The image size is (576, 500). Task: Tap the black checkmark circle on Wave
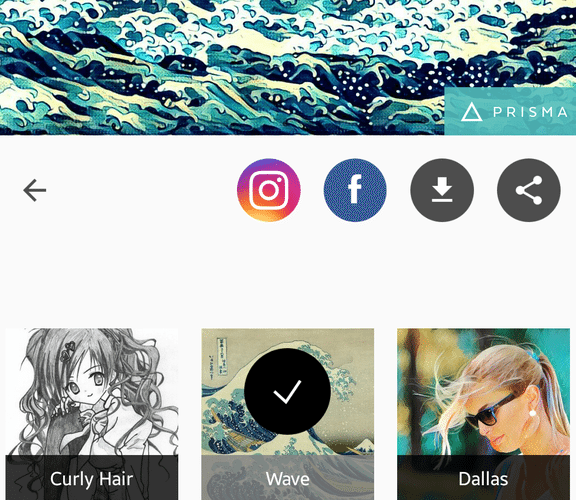pos(287,392)
